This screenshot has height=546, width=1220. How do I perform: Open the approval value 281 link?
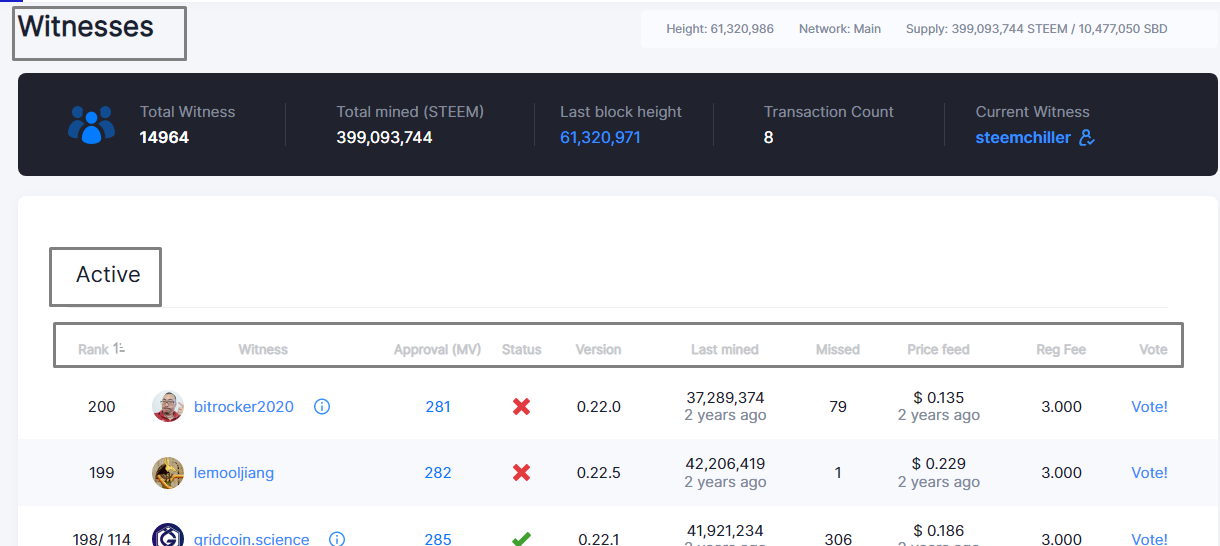pyautogui.click(x=438, y=407)
